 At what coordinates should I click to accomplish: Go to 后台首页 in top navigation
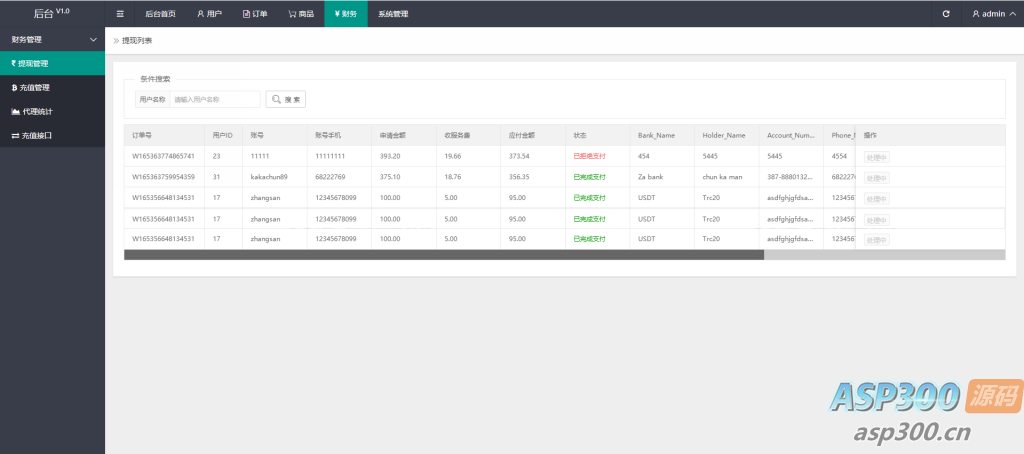point(160,14)
